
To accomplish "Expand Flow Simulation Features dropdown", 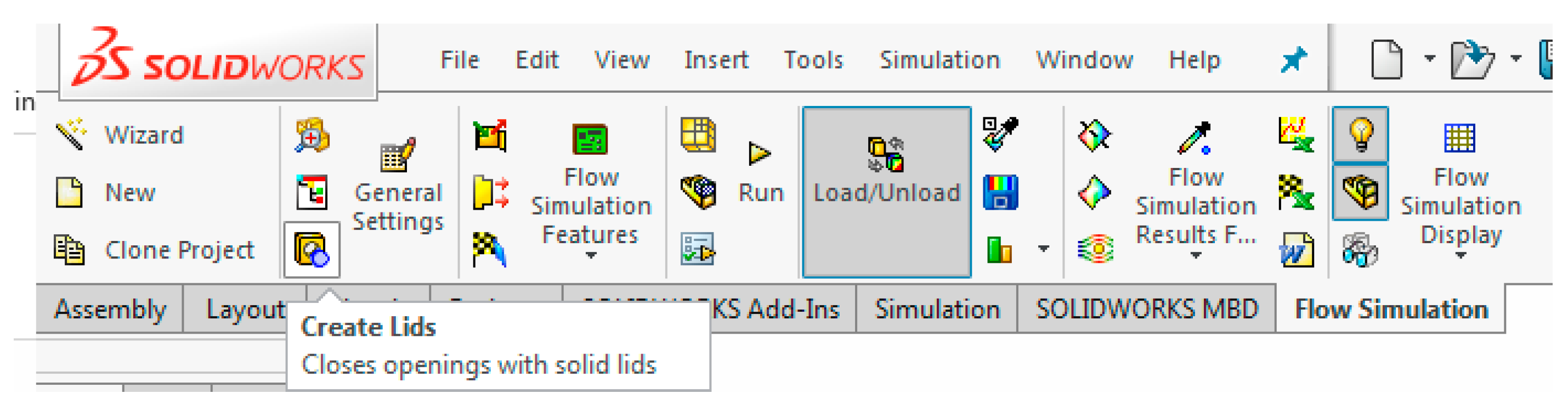I will (x=591, y=256).
